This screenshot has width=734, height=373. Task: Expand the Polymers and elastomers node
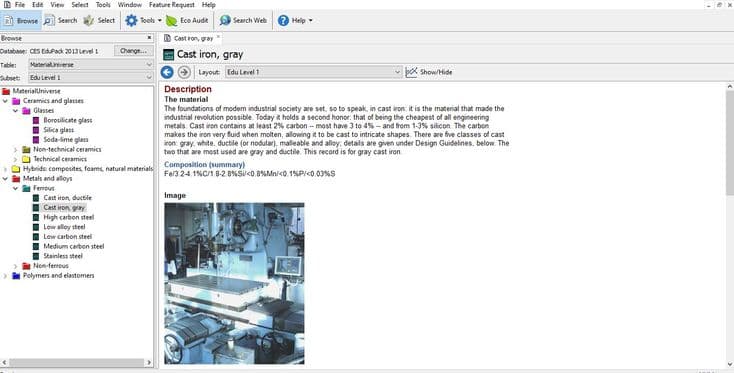click(x=5, y=276)
